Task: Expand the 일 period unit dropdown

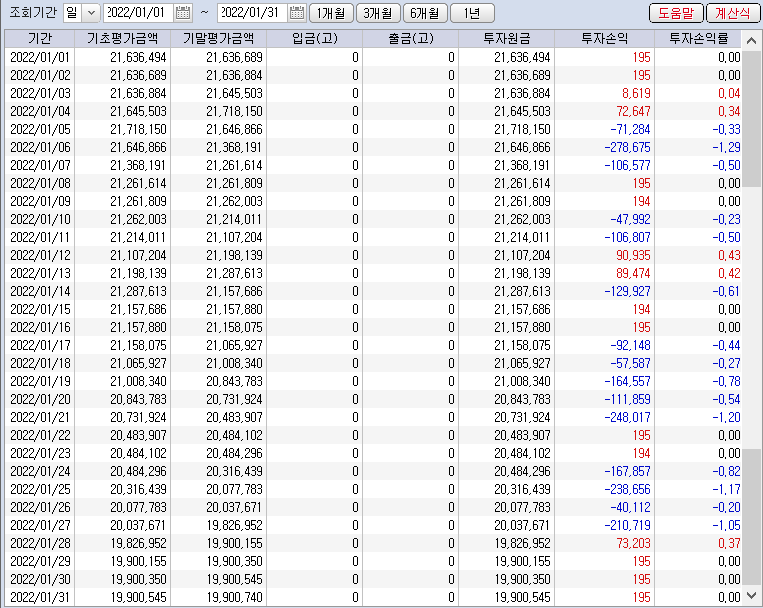Action: point(91,13)
